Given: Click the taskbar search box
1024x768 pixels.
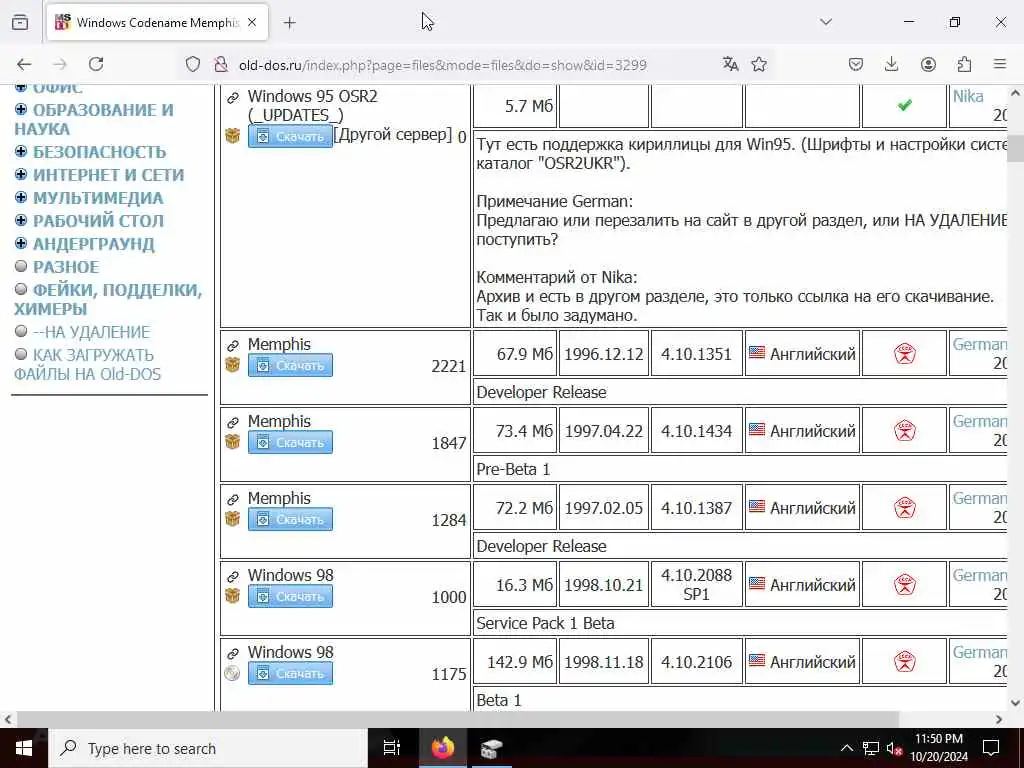Looking at the screenshot, I should pos(208,748).
